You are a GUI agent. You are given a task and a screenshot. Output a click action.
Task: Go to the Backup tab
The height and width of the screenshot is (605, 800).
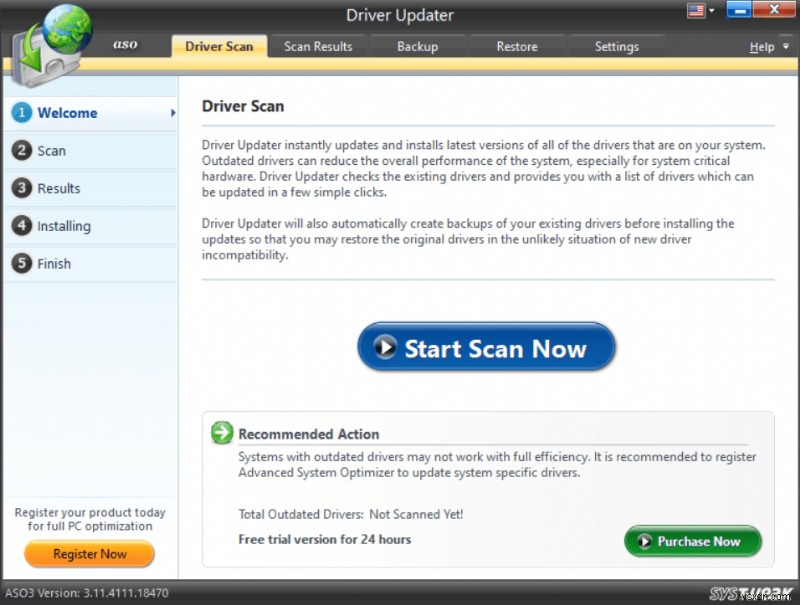click(x=417, y=46)
